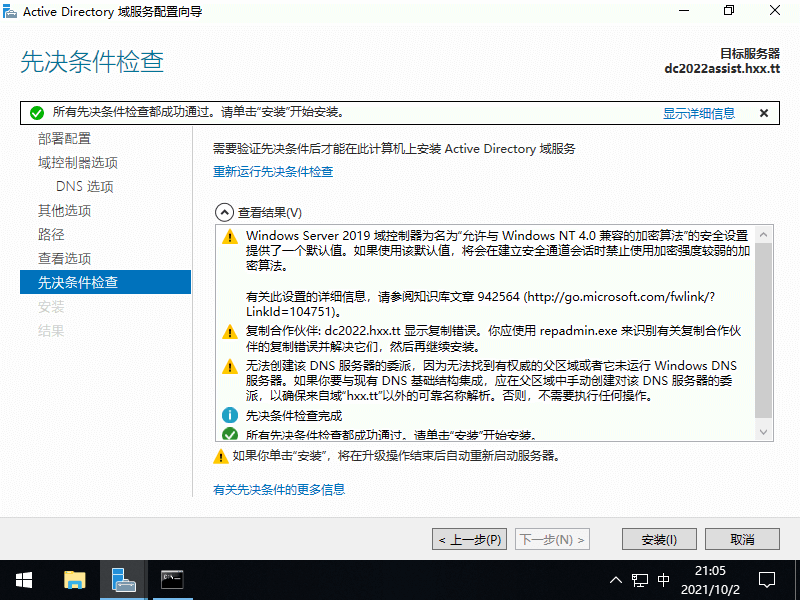
Task: Open the notification center icon
Action: tap(767, 580)
